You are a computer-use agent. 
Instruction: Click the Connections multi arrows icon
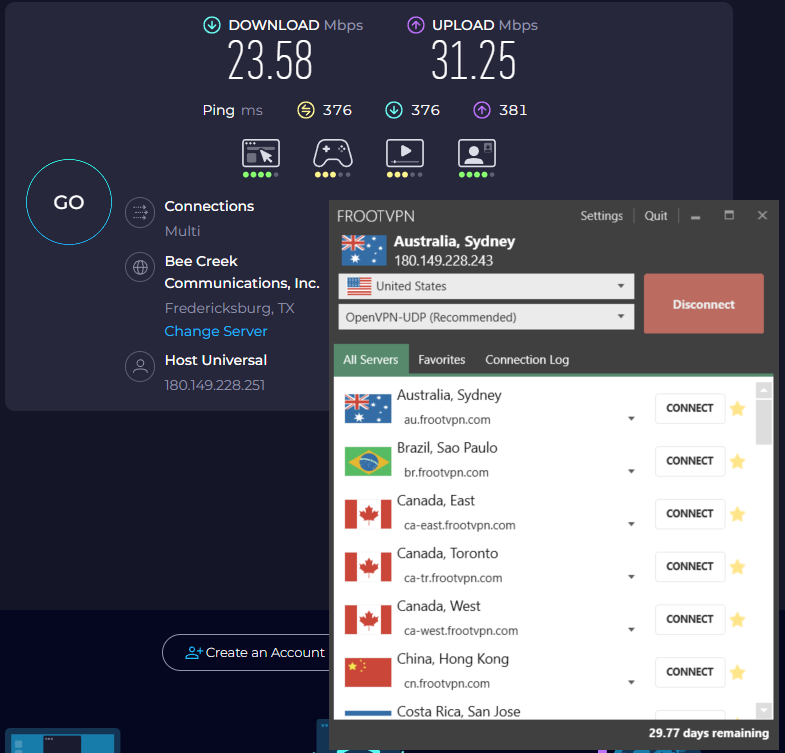pos(140,213)
